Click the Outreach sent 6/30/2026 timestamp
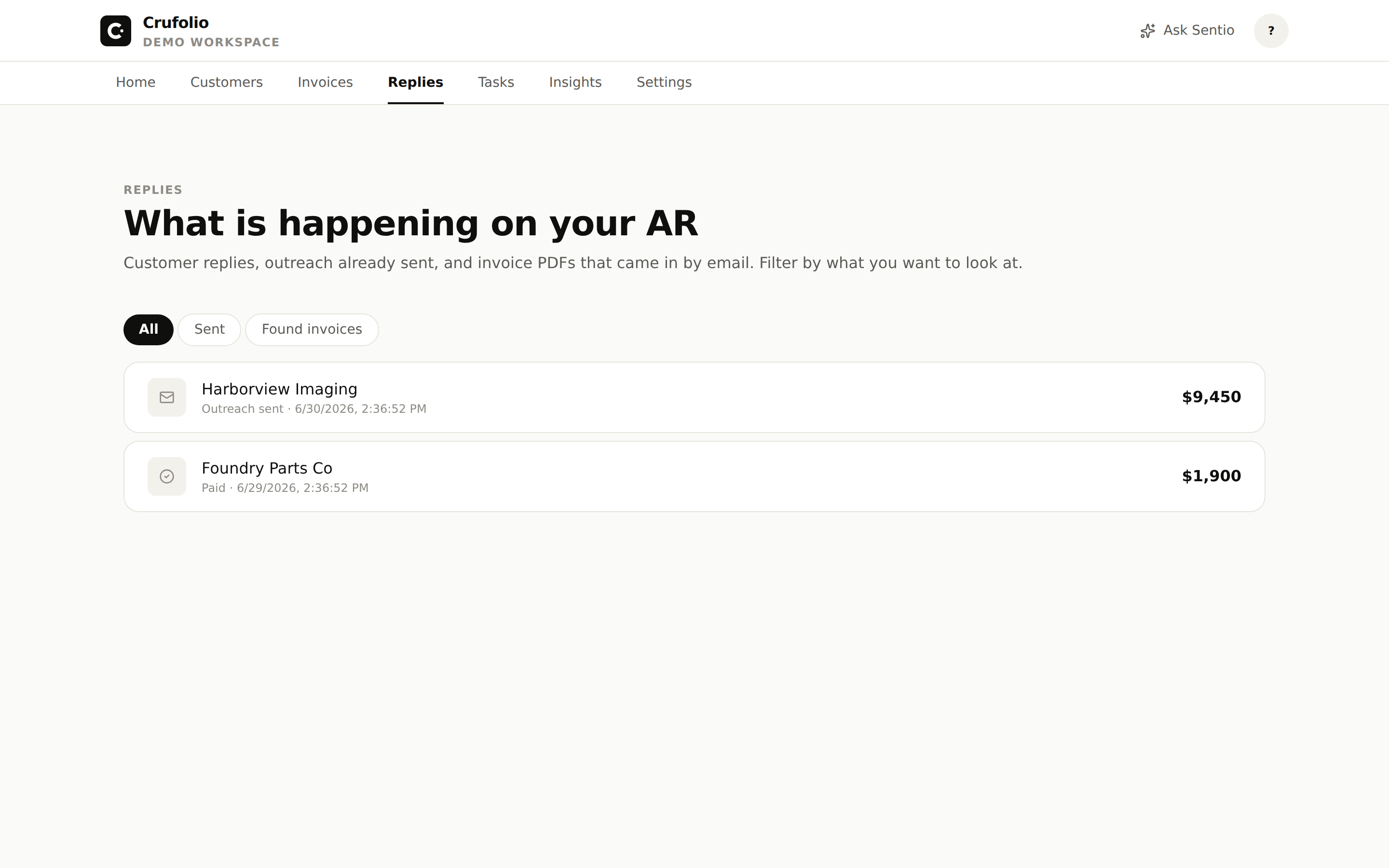Screen dimensions: 1389x868 click(x=314, y=409)
